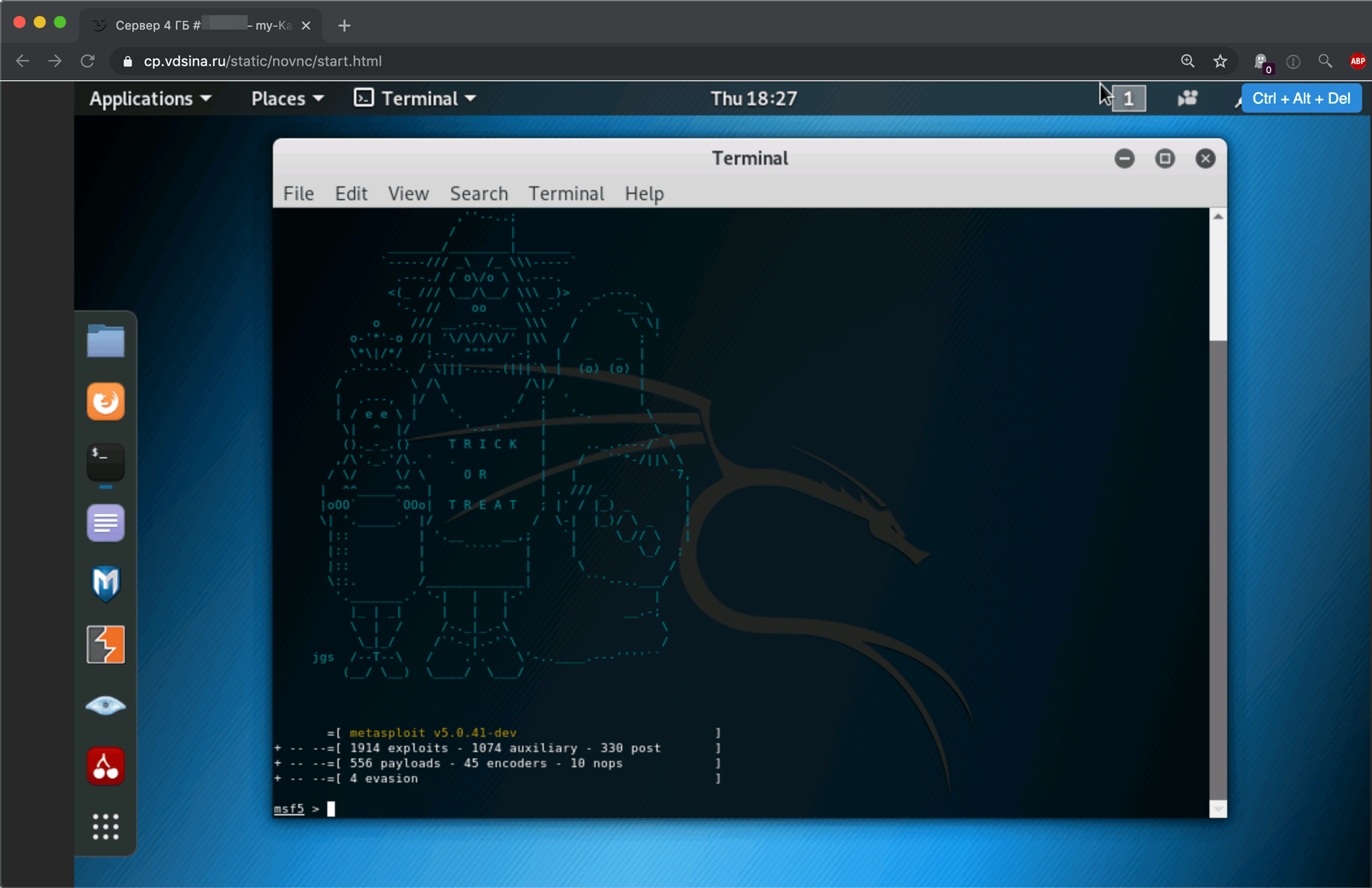Open a new browser tab
The height and width of the screenshot is (888, 1372).
pyautogui.click(x=344, y=25)
